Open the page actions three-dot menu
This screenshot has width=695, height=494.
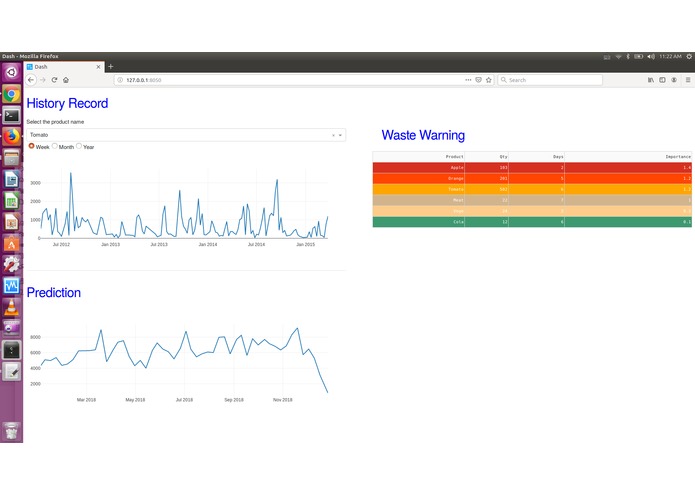468,80
